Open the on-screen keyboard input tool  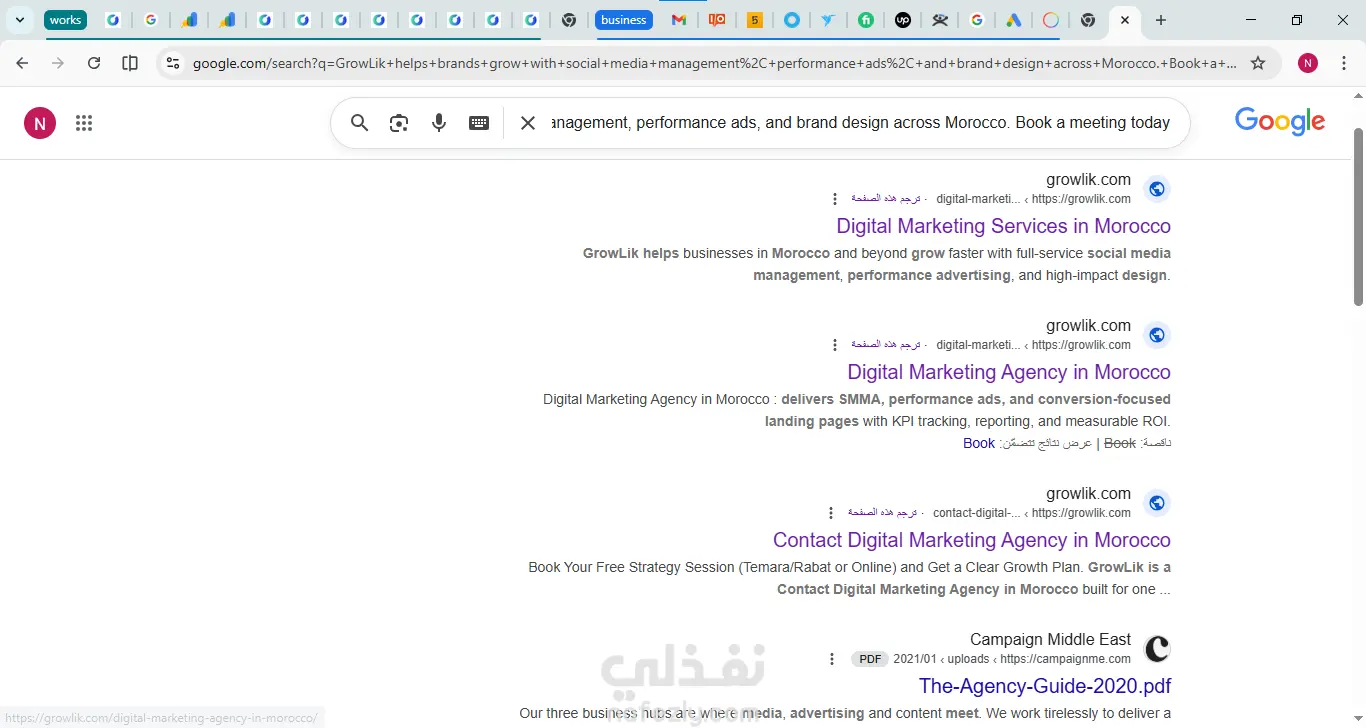click(479, 123)
